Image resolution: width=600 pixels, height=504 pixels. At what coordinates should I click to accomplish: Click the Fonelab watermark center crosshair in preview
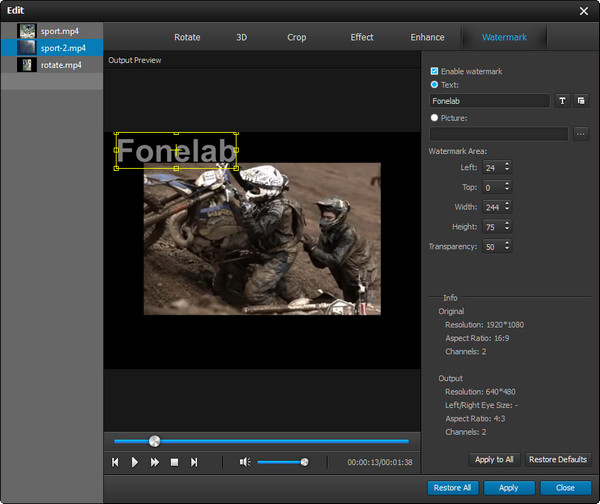coord(176,150)
